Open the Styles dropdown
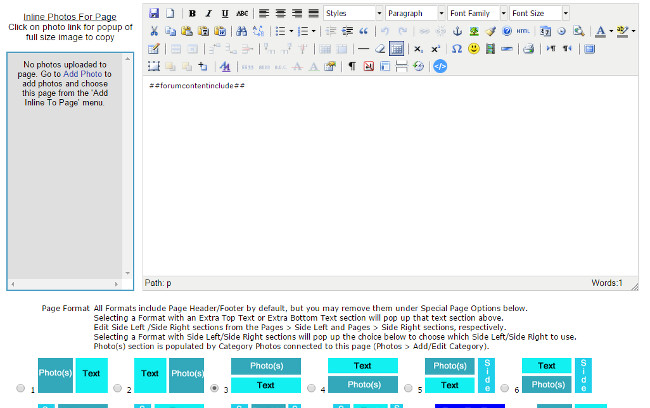This screenshot has height=408, width=650. (x=352, y=13)
